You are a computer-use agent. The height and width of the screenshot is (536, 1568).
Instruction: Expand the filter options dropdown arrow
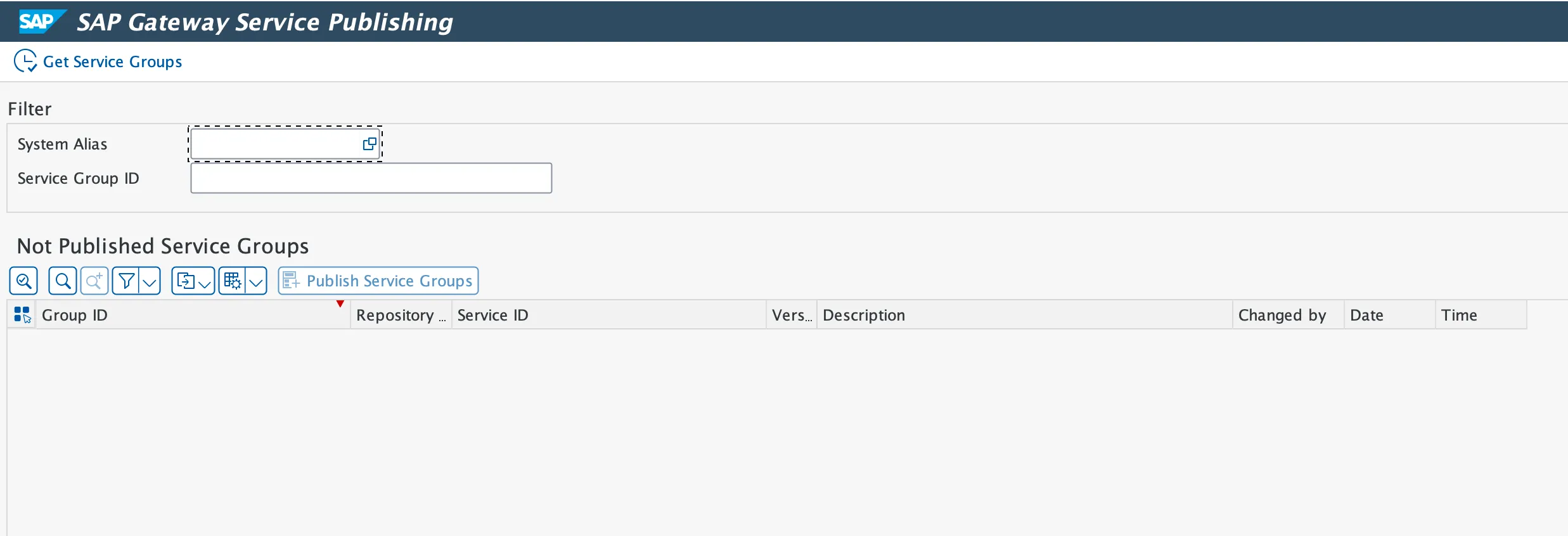click(150, 282)
